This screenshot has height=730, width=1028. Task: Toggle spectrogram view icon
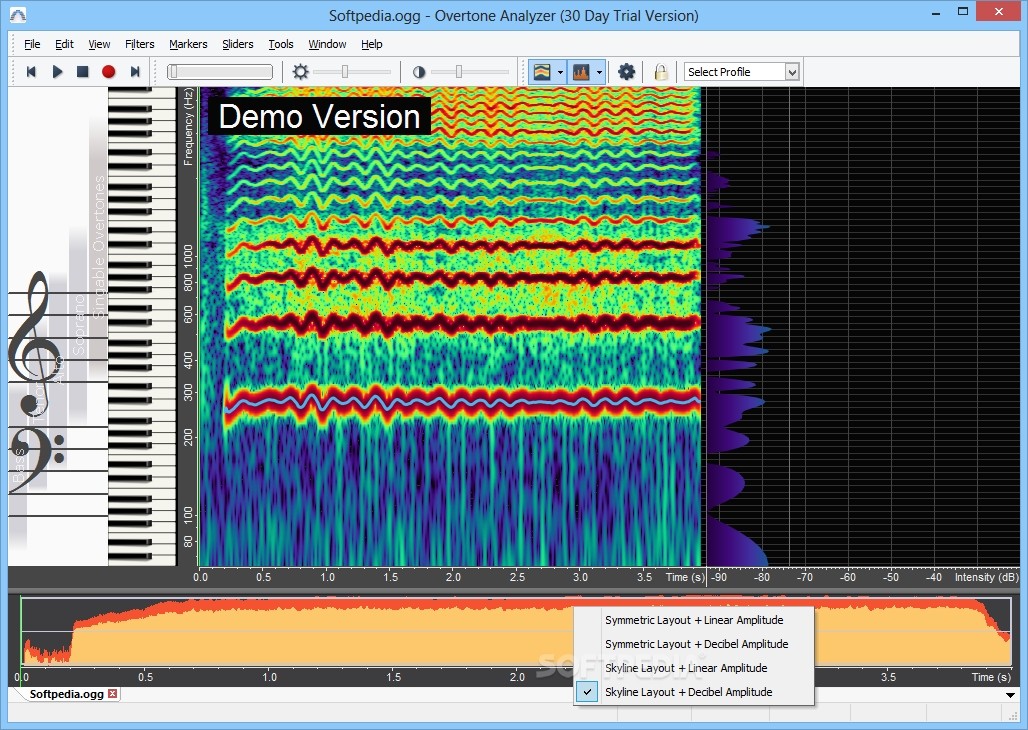[542, 72]
